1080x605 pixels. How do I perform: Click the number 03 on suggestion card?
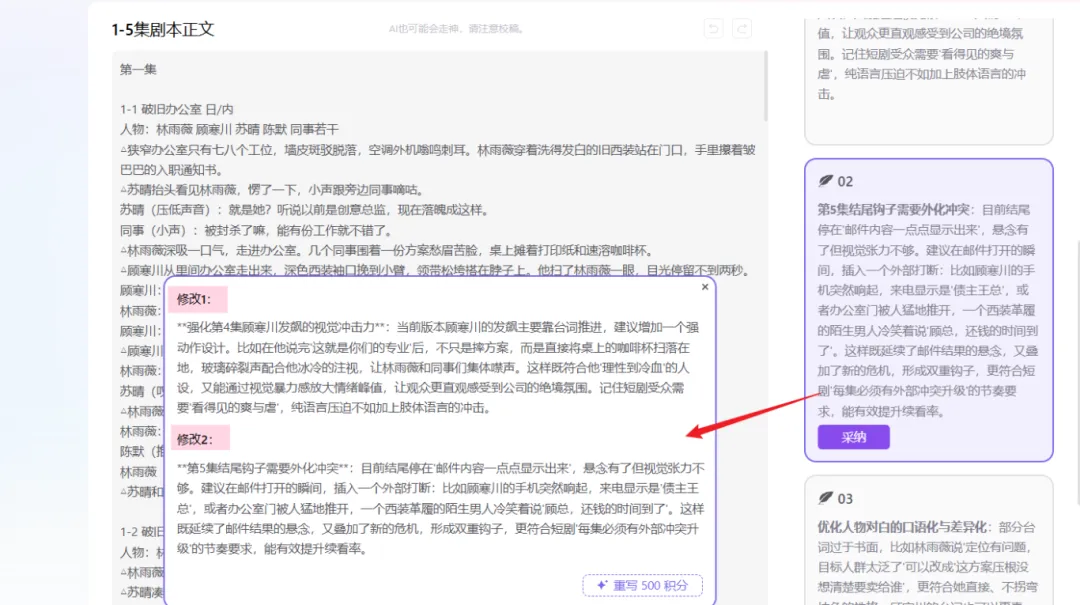845,498
